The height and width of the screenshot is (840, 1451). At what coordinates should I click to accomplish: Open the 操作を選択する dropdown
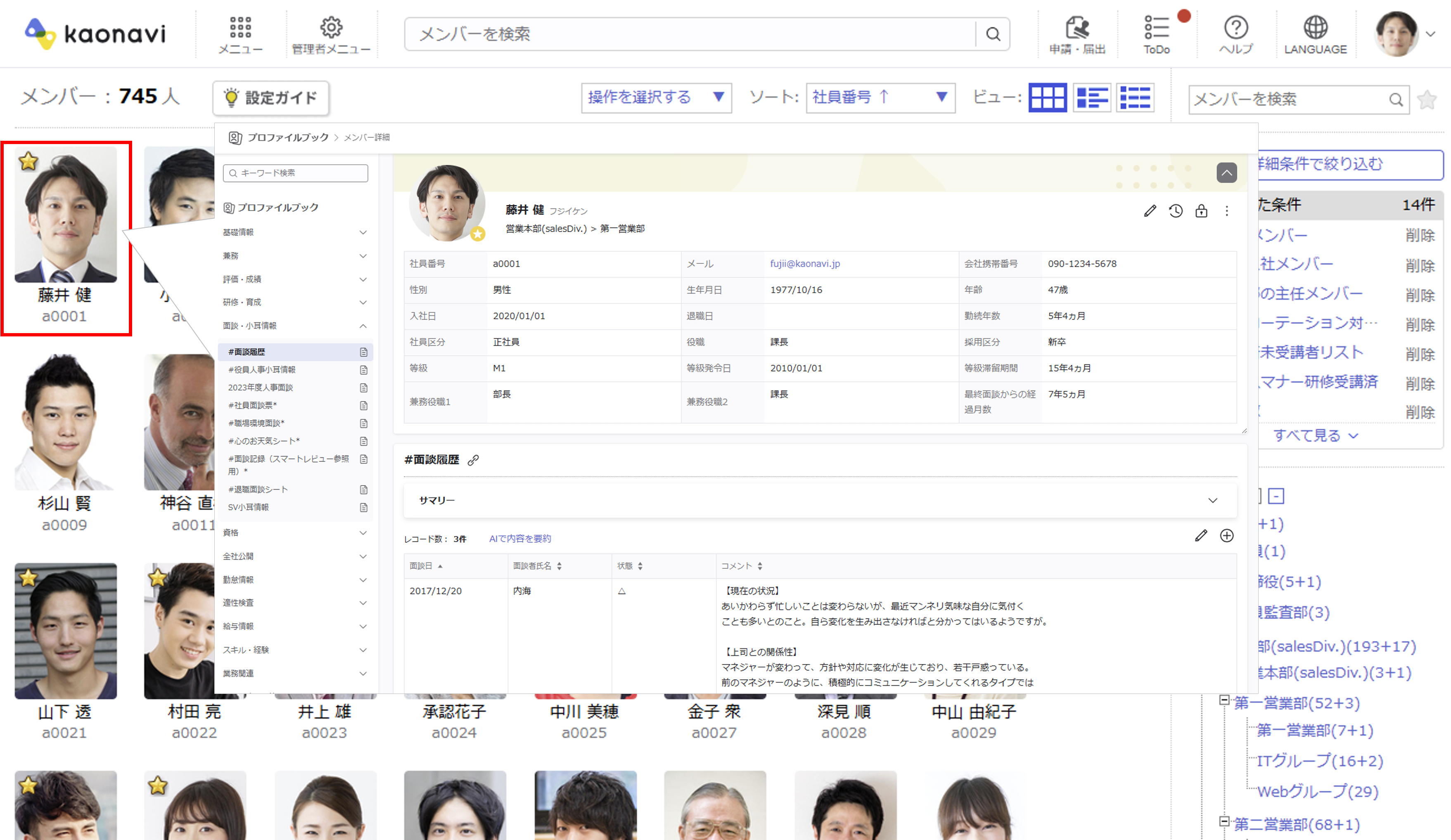pyautogui.click(x=656, y=97)
